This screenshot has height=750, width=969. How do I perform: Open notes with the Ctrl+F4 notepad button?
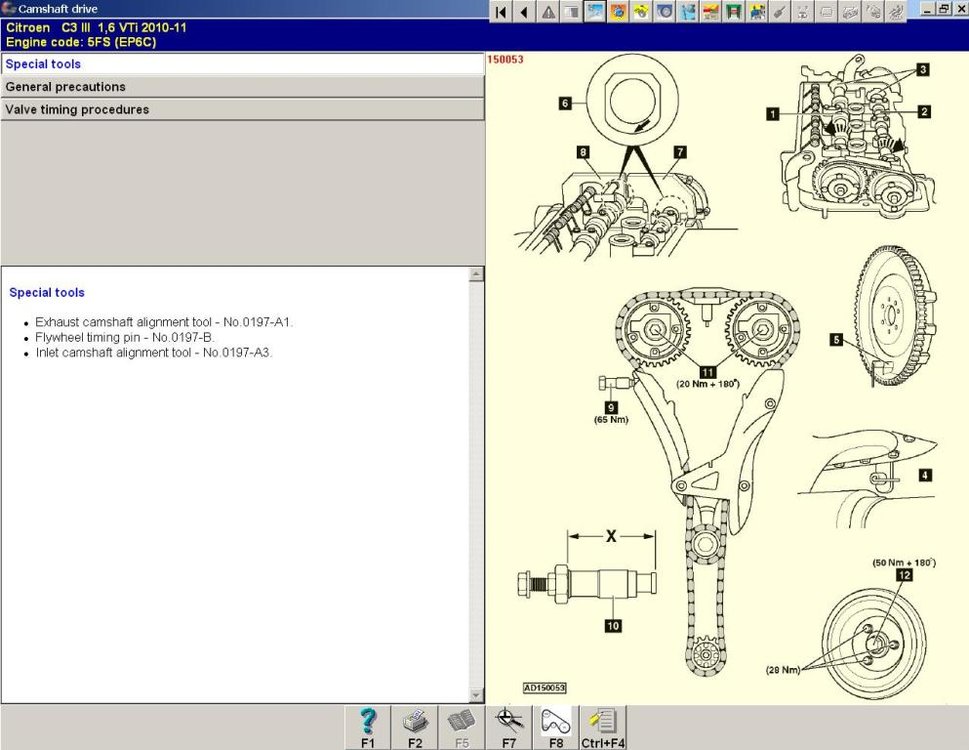(603, 728)
